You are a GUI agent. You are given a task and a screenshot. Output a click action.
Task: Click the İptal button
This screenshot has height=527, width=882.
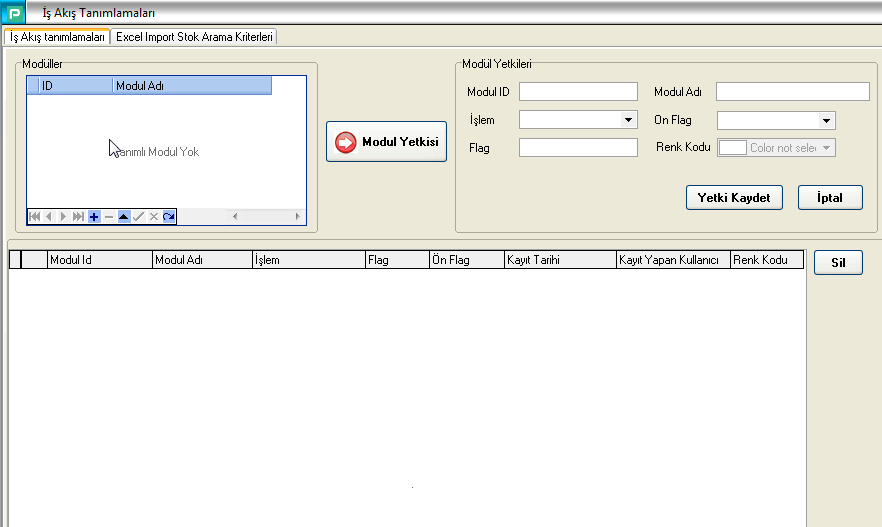tap(830, 198)
